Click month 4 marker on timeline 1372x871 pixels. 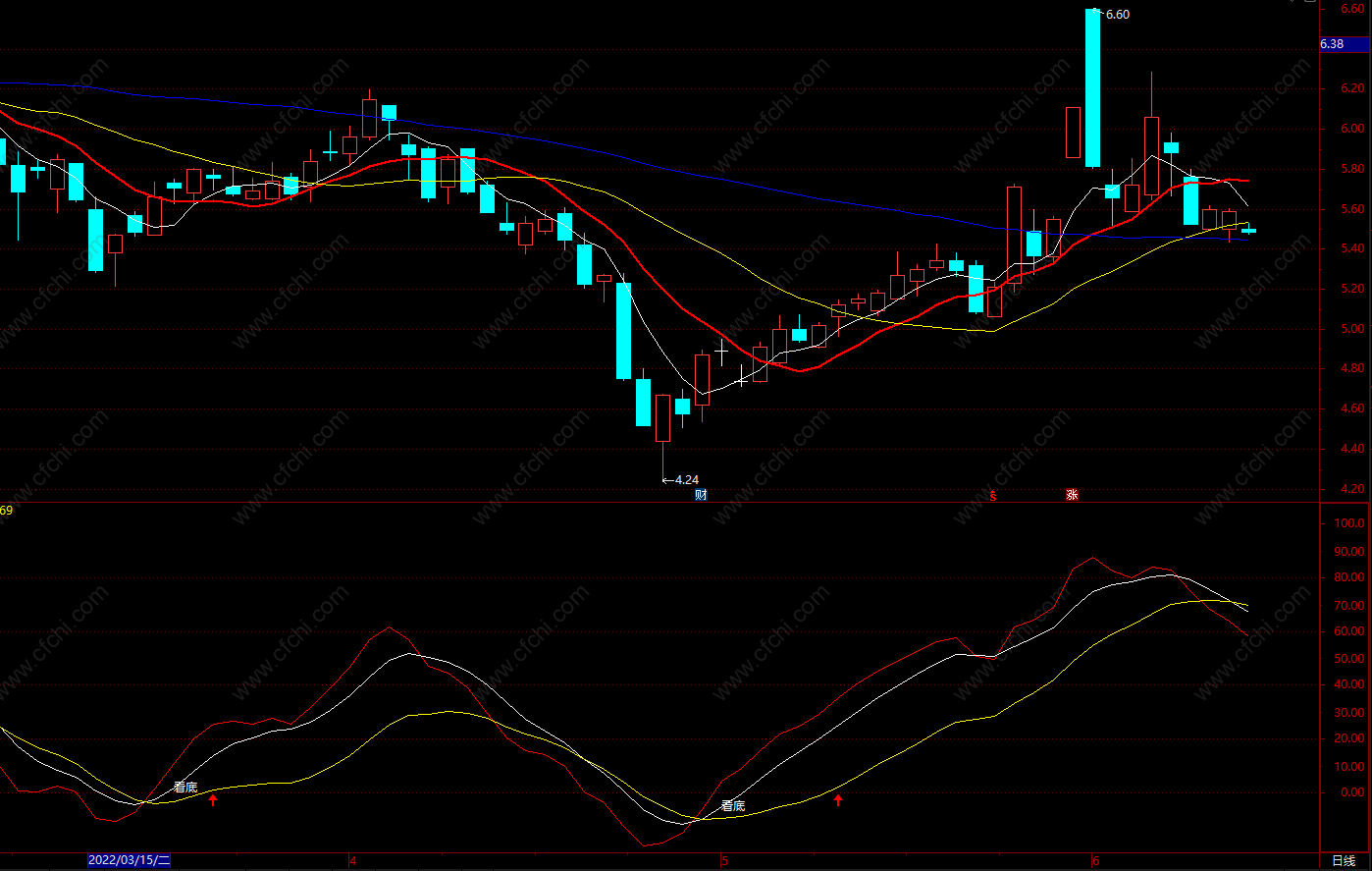point(353,861)
